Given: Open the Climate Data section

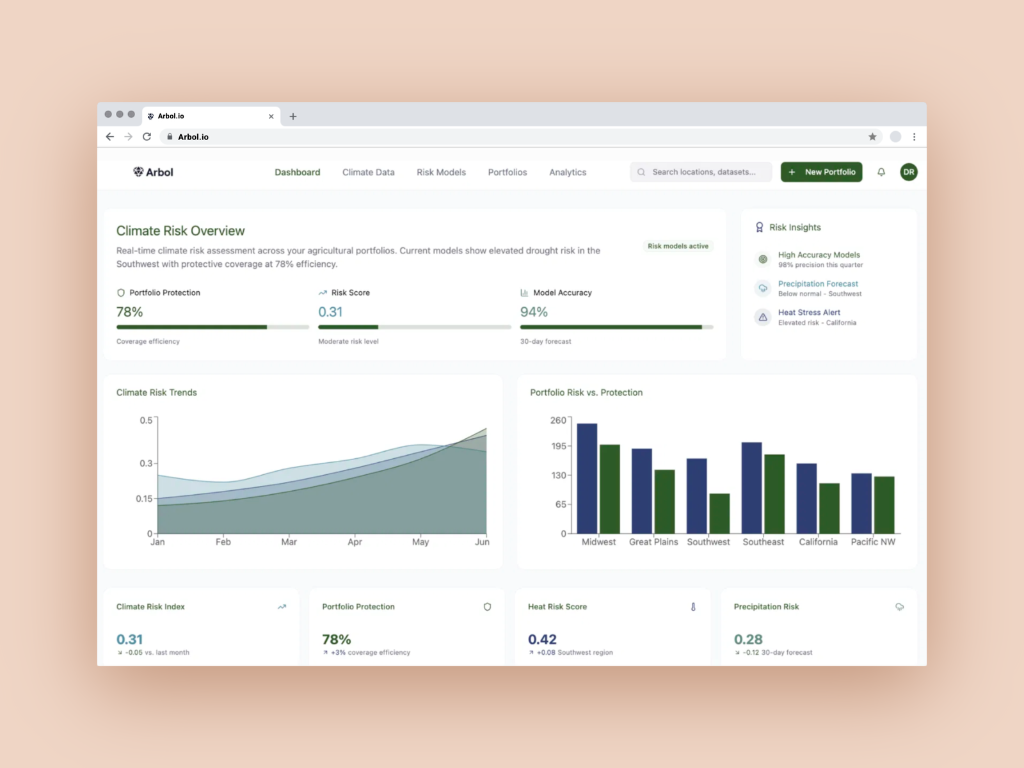Looking at the screenshot, I should click(368, 172).
